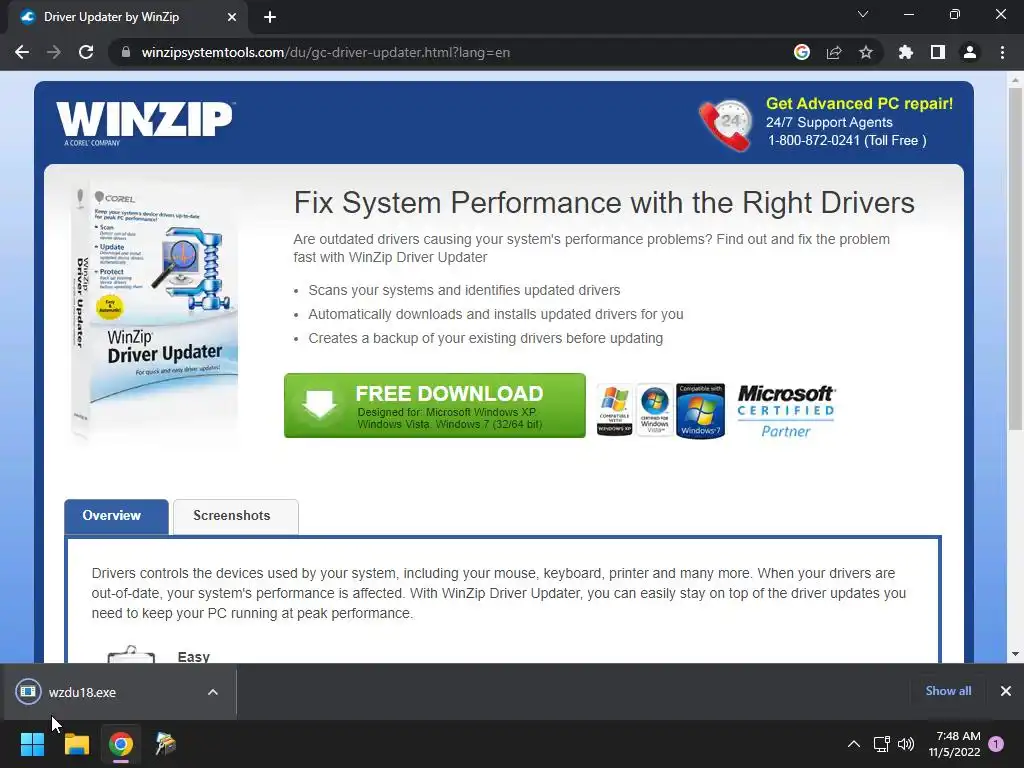The width and height of the screenshot is (1024, 768).
Task: Click the Certified for Windows Vista badge
Action: (x=654, y=410)
